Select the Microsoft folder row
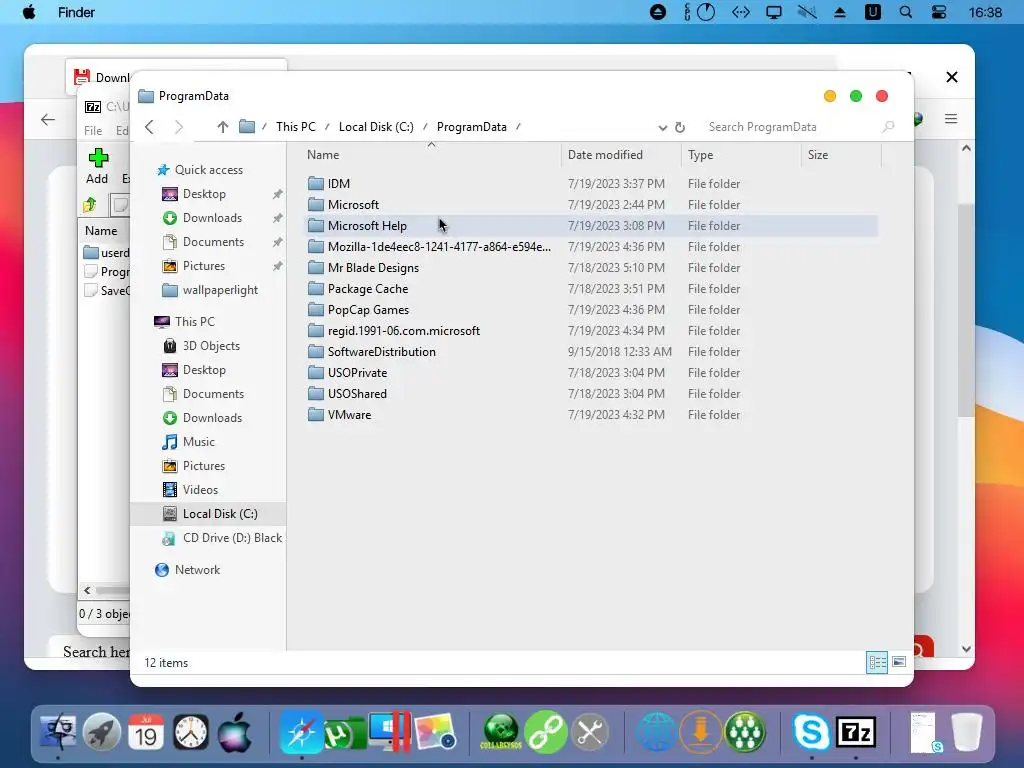The height and width of the screenshot is (768, 1024). tap(591, 204)
